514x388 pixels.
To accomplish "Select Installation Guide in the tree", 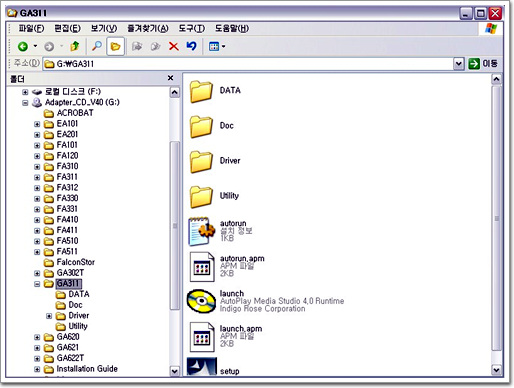I will (81, 369).
